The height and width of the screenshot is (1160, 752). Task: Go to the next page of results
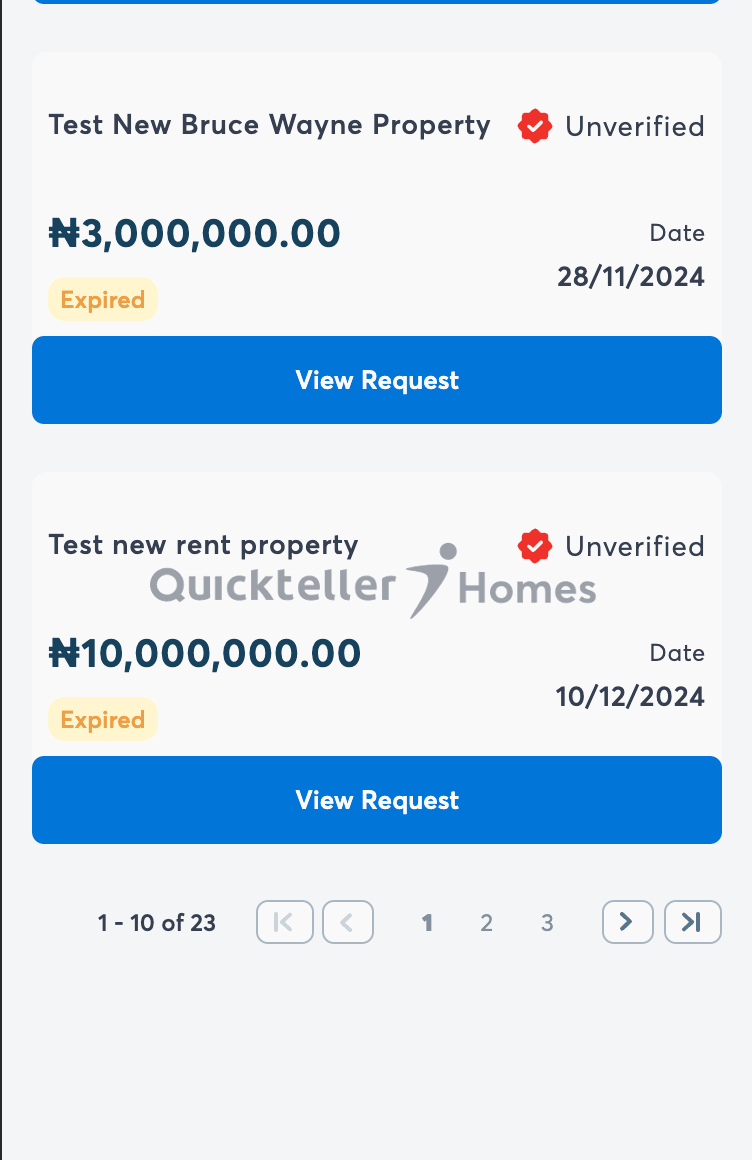click(x=627, y=922)
